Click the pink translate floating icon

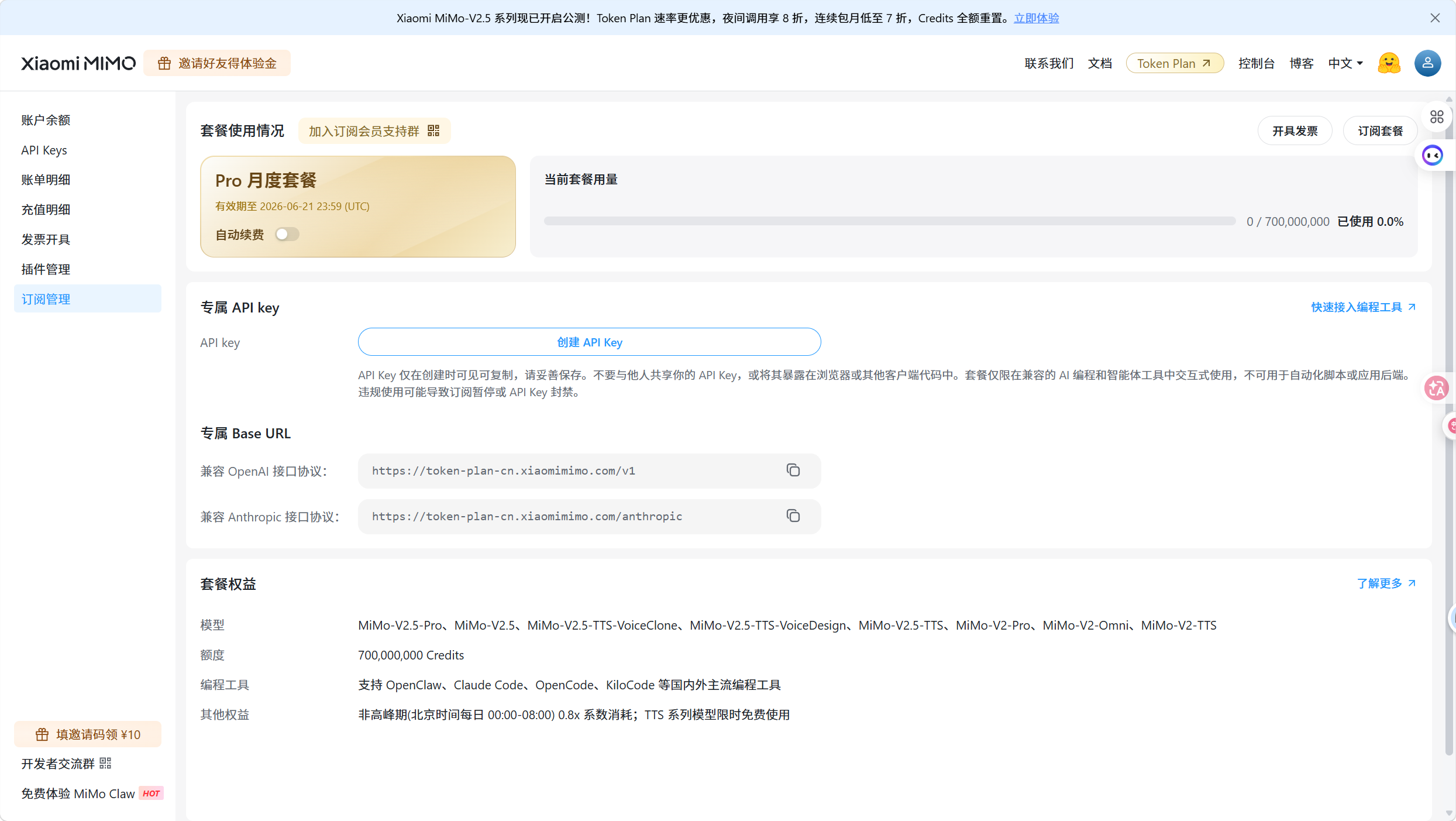(1437, 388)
